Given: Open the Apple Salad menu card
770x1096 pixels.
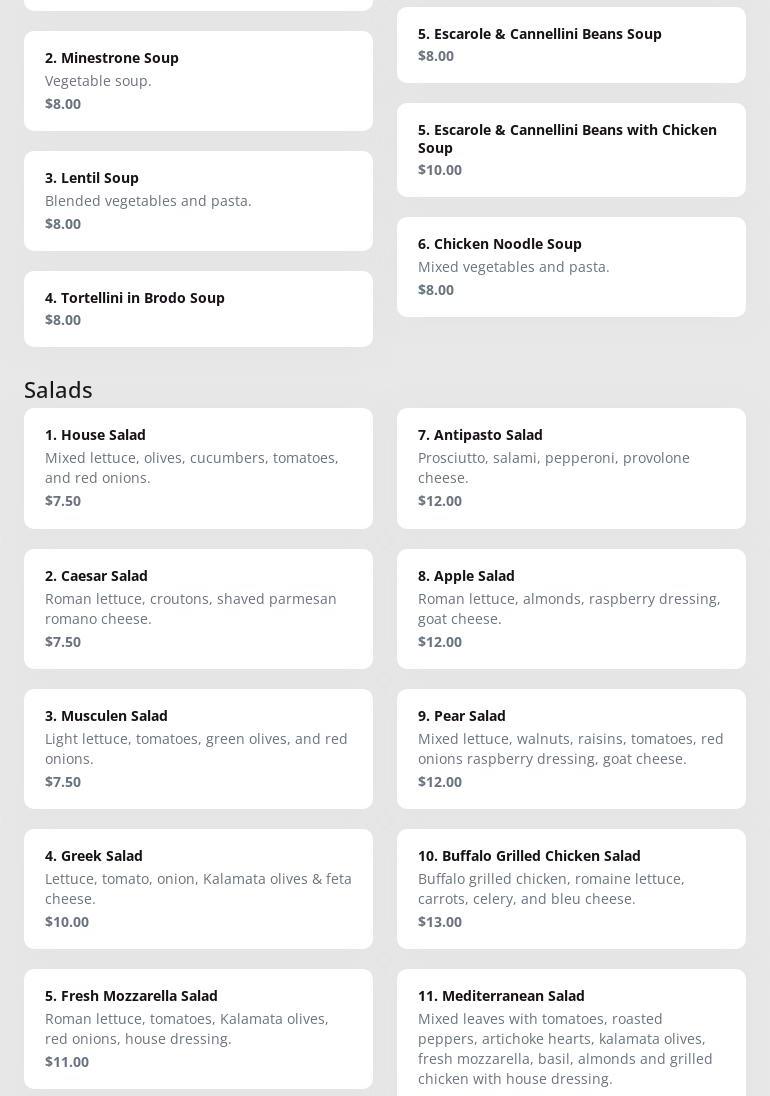Looking at the screenshot, I should (571, 608).
